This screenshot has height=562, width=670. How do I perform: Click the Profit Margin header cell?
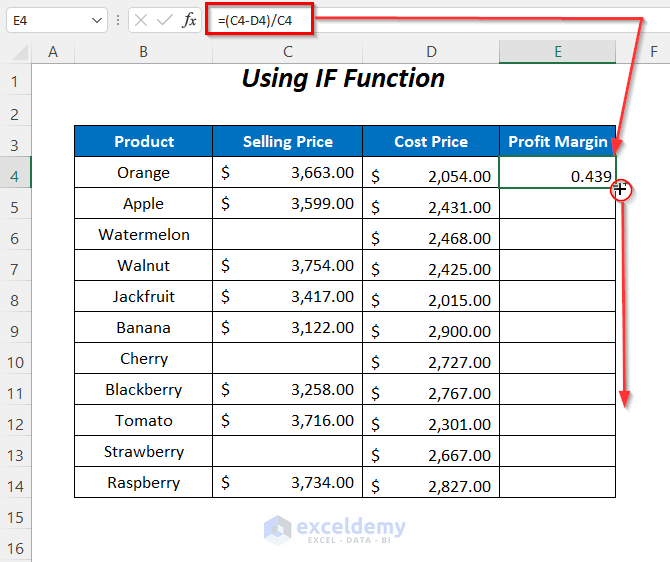(557, 141)
